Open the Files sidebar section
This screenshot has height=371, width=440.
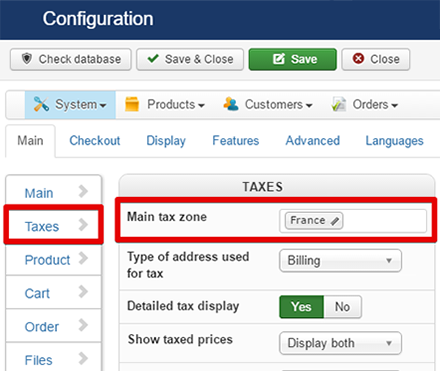[54, 357]
